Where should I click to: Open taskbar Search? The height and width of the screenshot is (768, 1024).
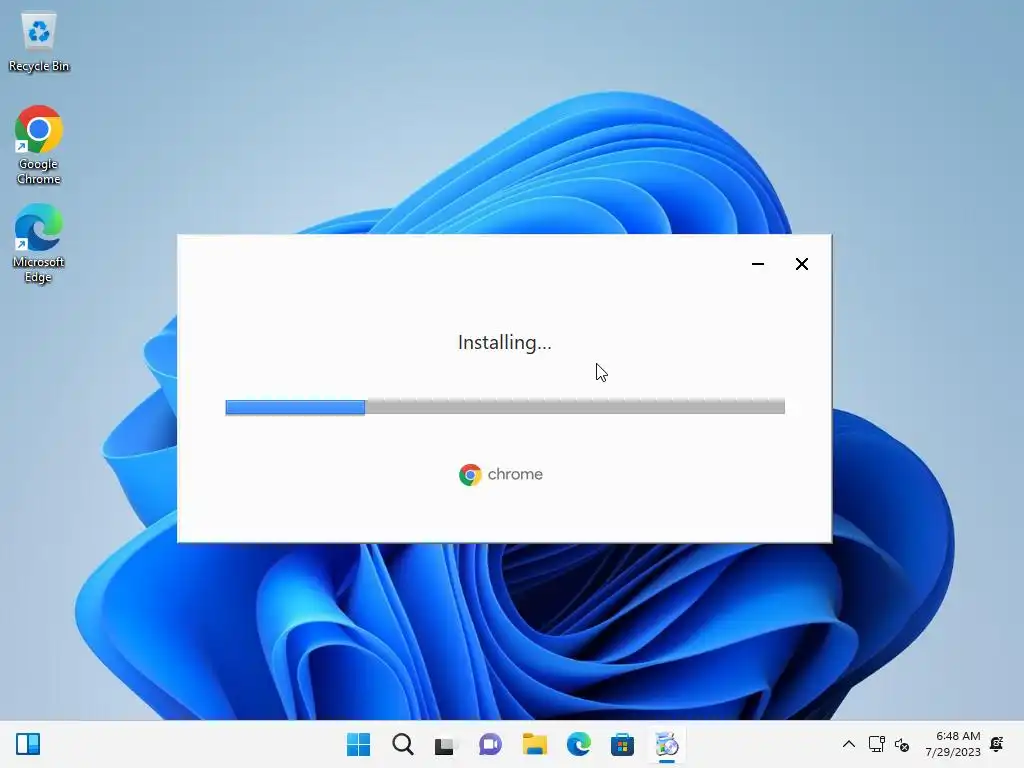click(x=403, y=744)
